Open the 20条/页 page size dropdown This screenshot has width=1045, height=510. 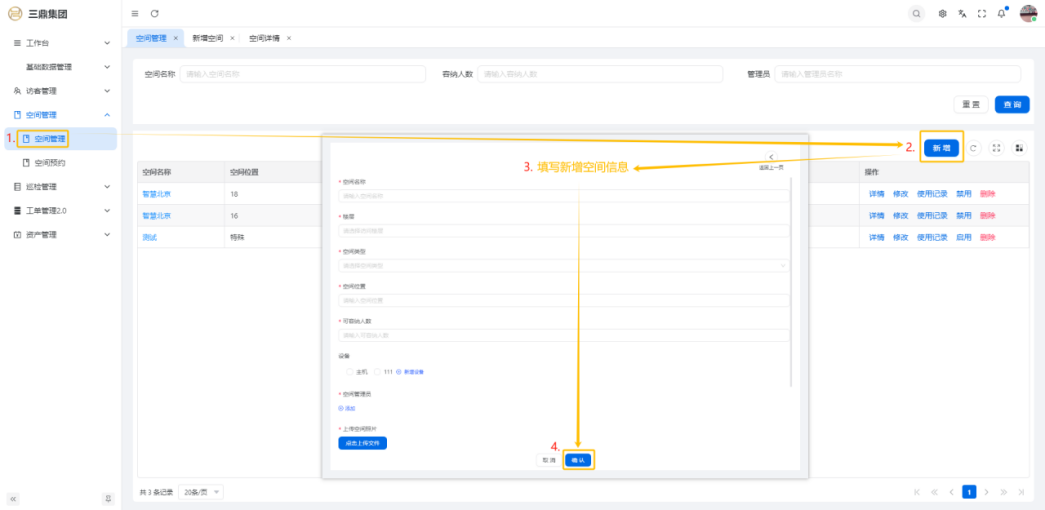click(203, 492)
